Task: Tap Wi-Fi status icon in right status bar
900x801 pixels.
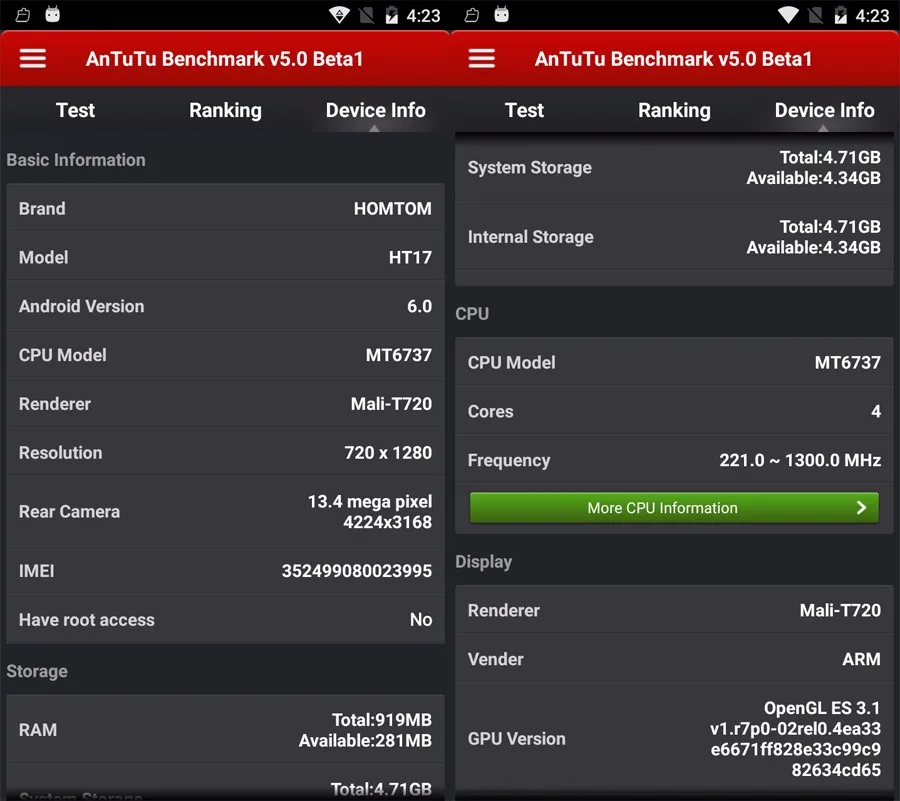Action: pos(788,15)
